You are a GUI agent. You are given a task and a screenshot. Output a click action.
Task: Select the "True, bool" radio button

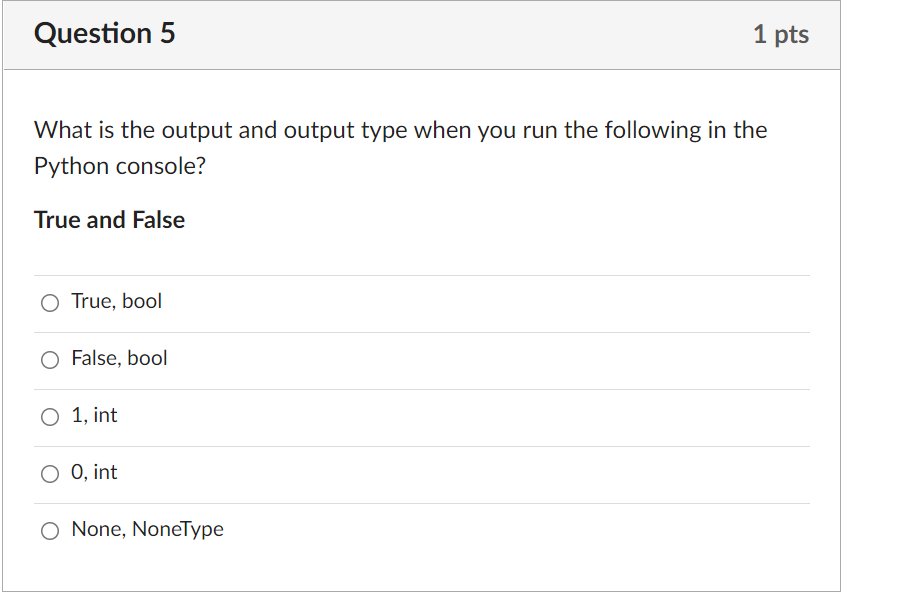pos(50,303)
